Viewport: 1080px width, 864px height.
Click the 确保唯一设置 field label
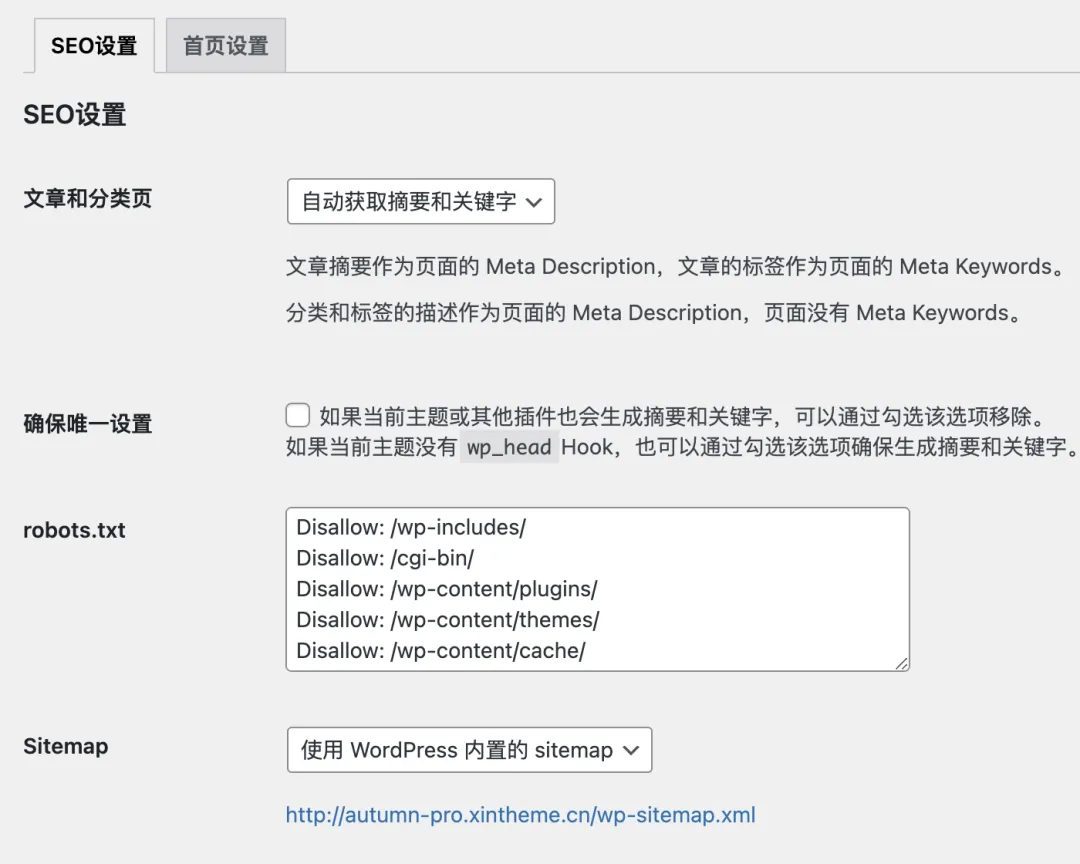pos(87,424)
